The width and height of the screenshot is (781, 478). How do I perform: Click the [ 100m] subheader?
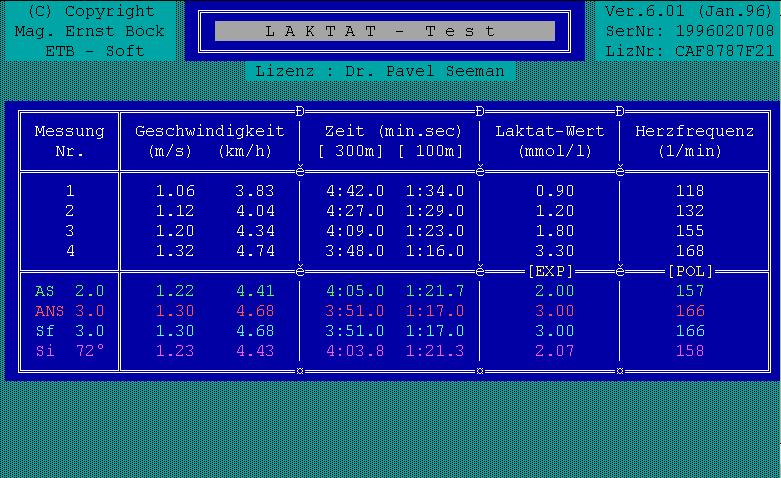430,151
